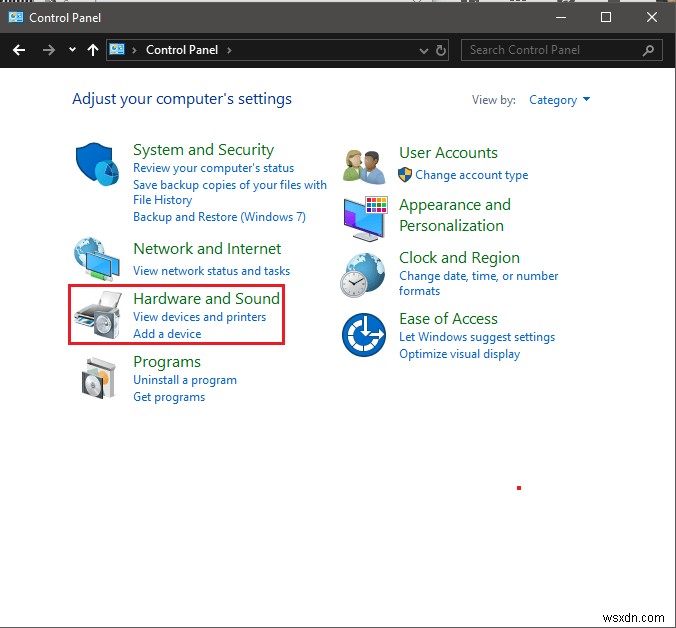The image size is (676, 628).
Task: Open the Hardware and Sound category link
Action: 207,298
